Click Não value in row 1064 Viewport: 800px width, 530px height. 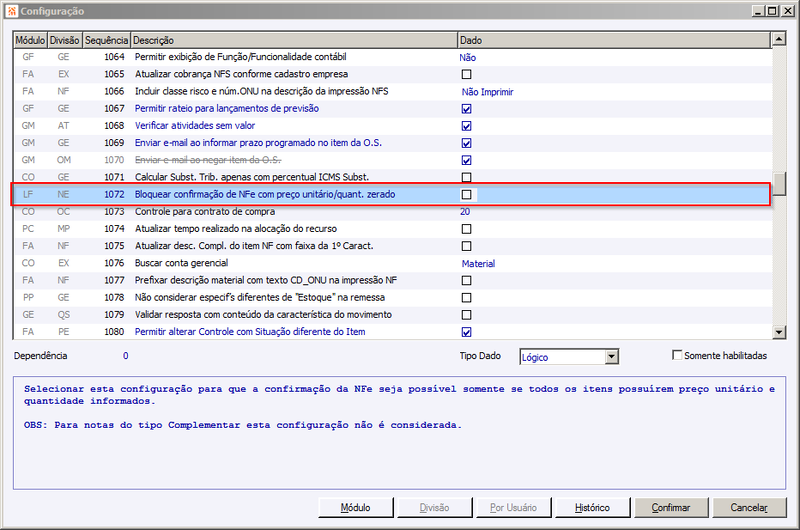467,58
